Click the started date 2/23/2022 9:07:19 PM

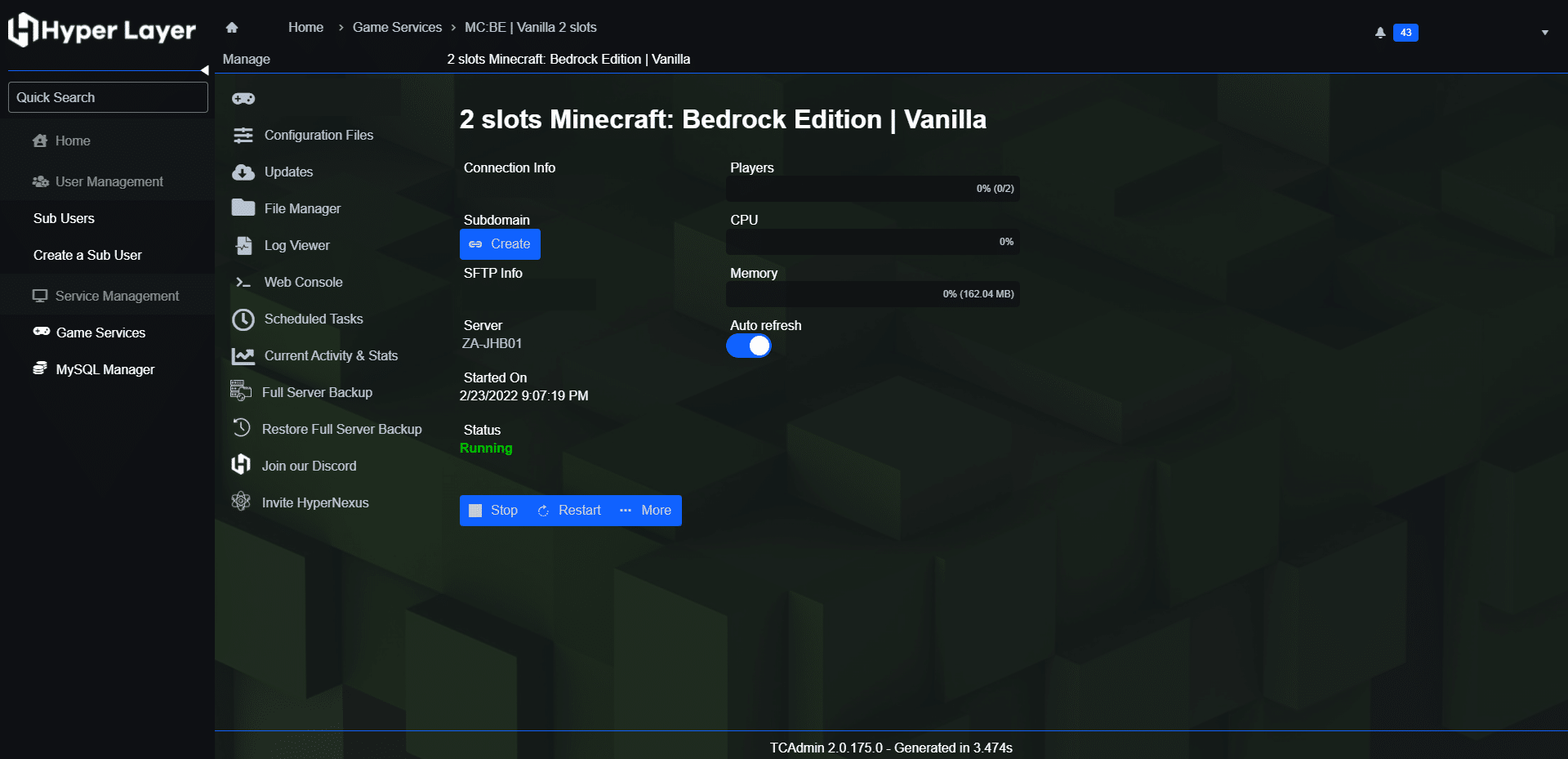pos(523,396)
